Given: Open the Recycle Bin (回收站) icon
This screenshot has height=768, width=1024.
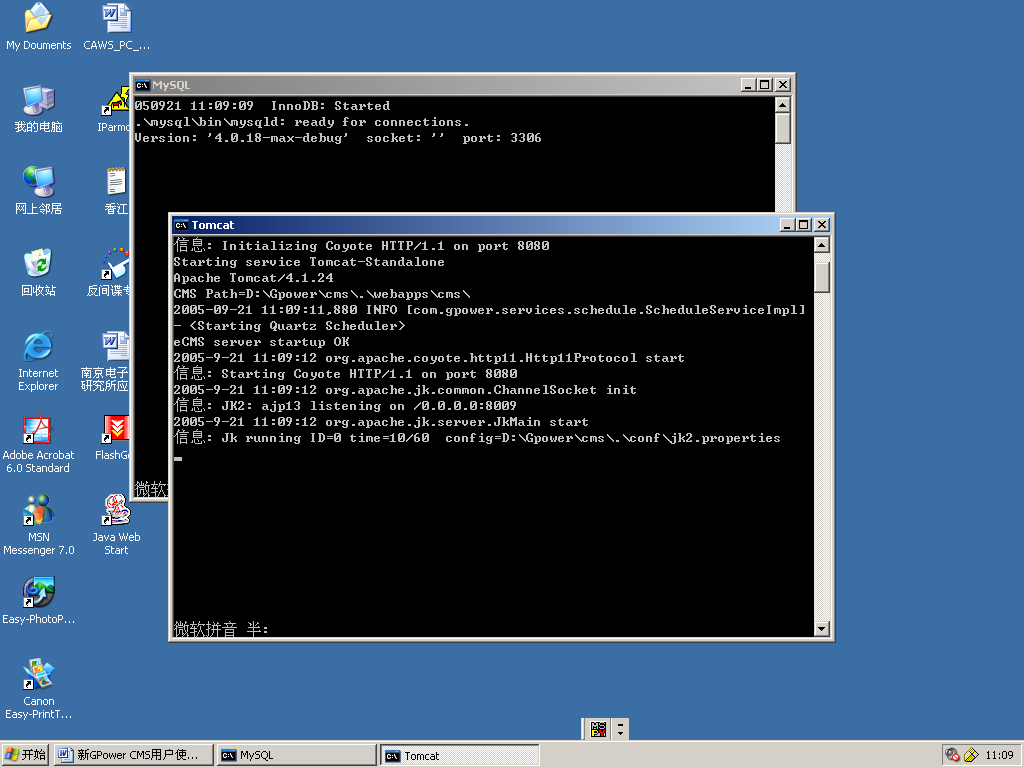Looking at the screenshot, I should coord(38,264).
